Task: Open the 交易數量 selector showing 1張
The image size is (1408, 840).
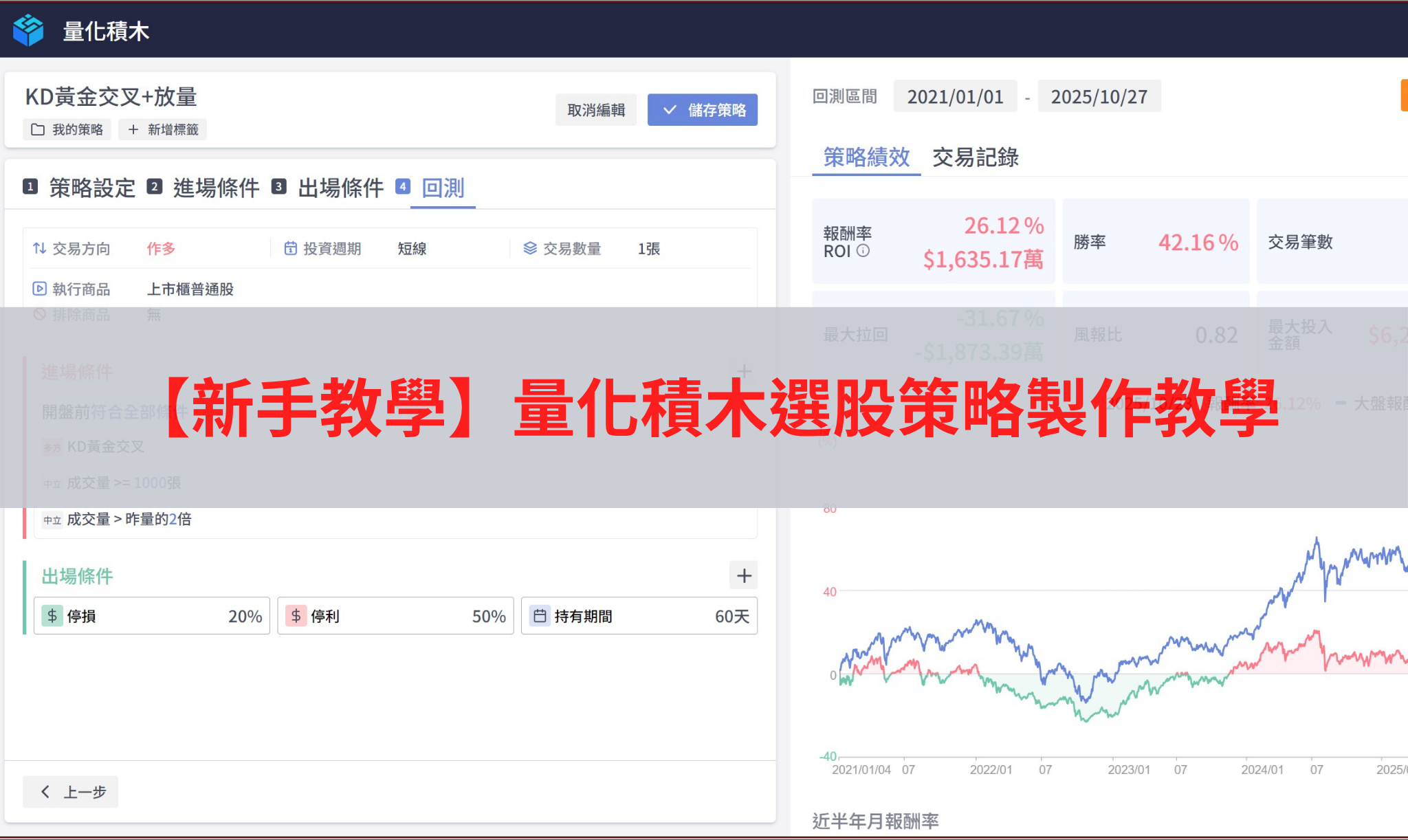Action: pyautogui.click(x=648, y=249)
